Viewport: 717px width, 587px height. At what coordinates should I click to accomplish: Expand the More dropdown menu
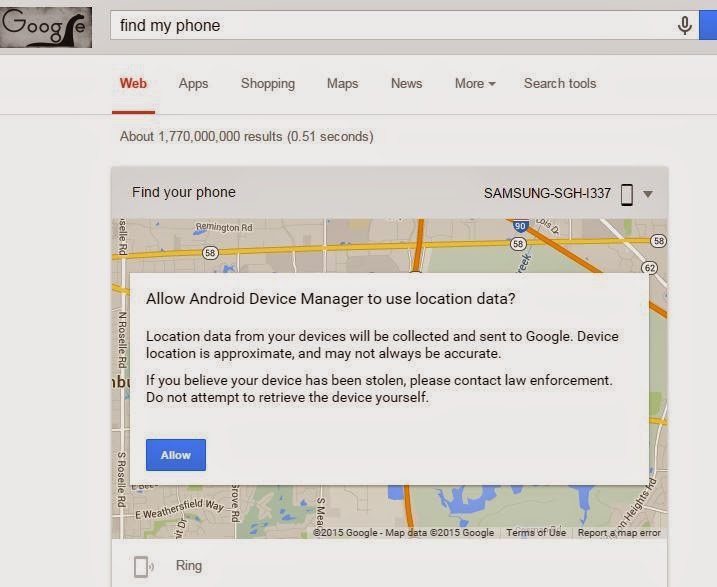pyautogui.click(x=475, y=84)
